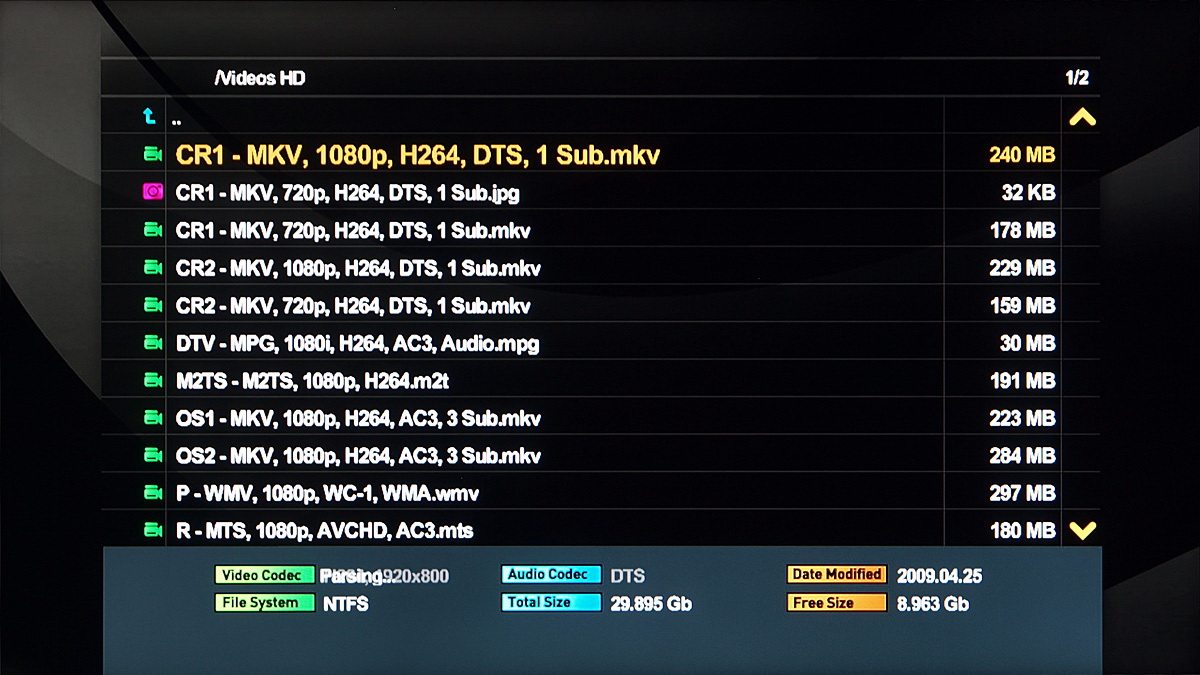Go to next page with down chevron
This screenshot has width=1200, height=675.
pyautogui.click(x=1082, y=531)
